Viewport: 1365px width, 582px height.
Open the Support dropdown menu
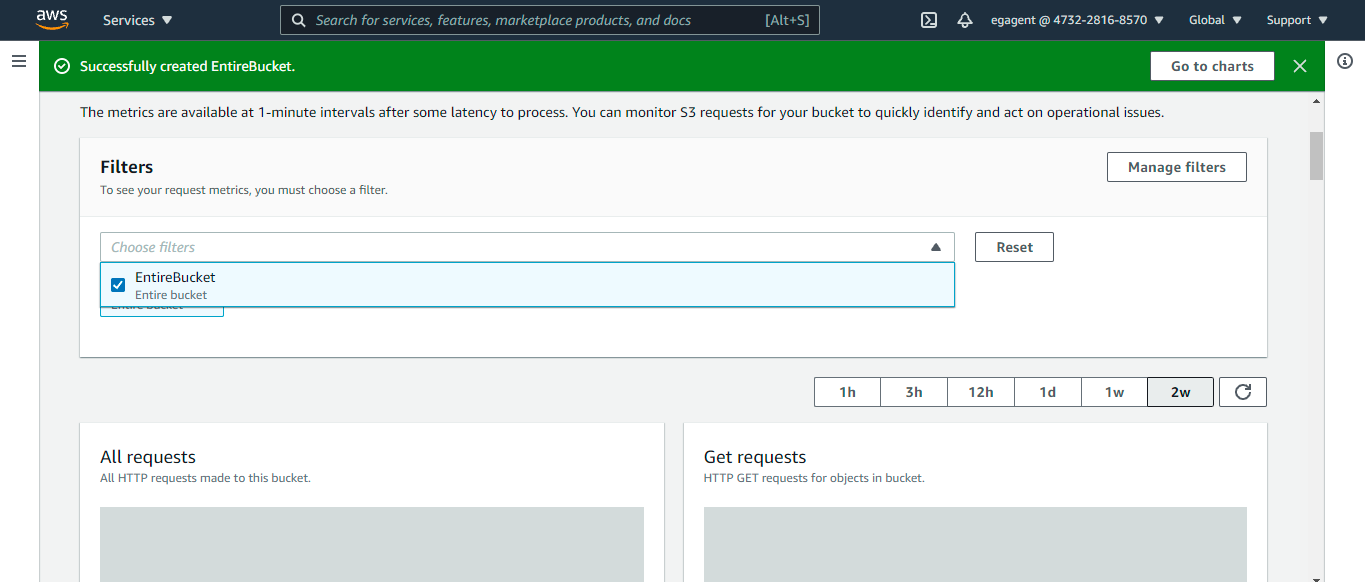pos(1297,20)
